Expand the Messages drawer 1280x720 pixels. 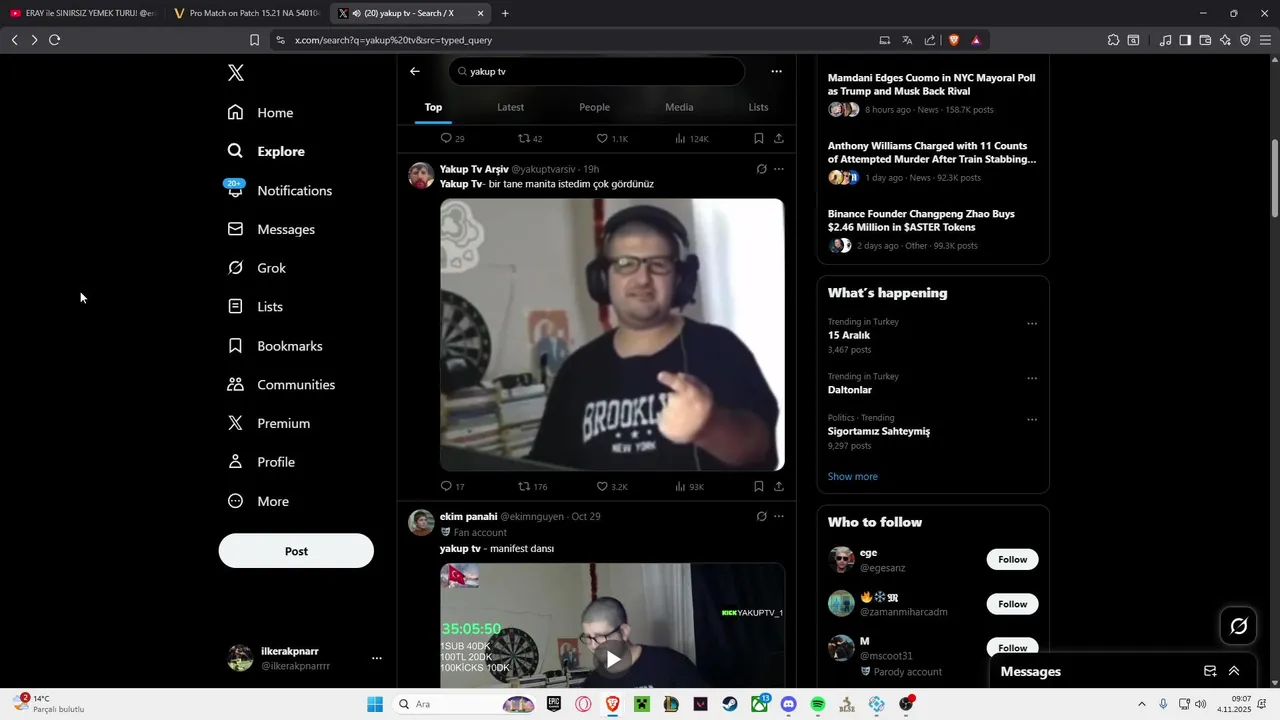(1234, 672)
